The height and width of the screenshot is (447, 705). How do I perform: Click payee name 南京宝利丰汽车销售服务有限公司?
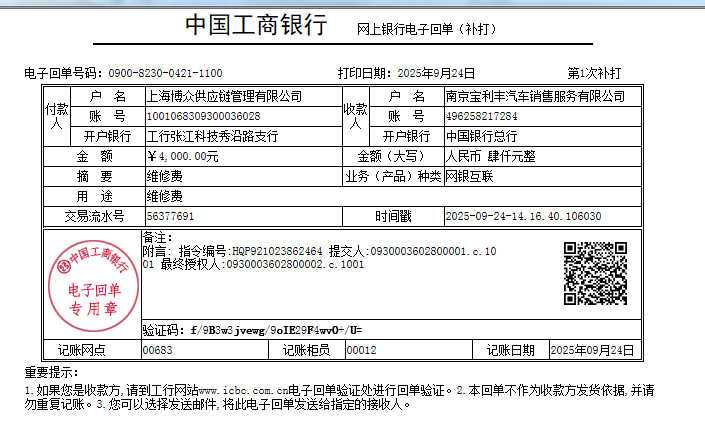[535, 97]
